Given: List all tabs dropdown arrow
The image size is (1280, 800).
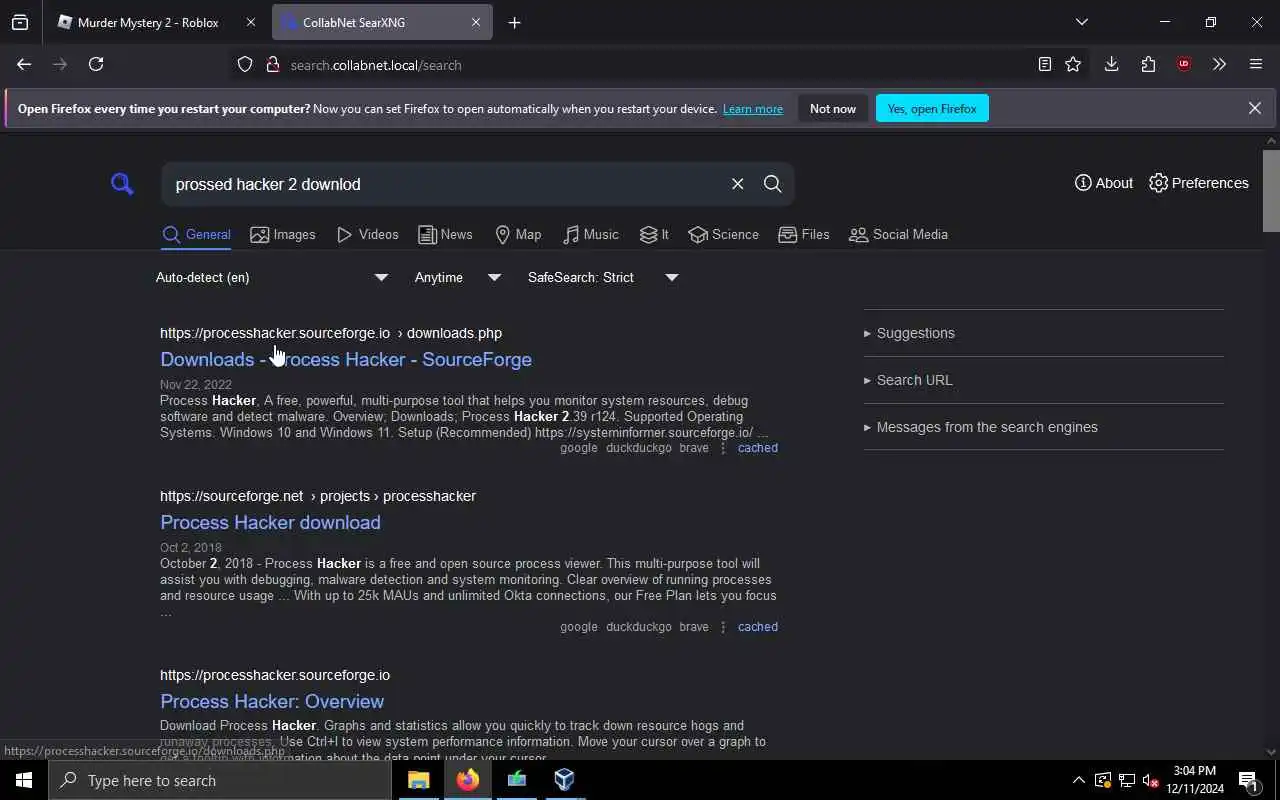Looking at the screenshot, I should click(1081, 22).
